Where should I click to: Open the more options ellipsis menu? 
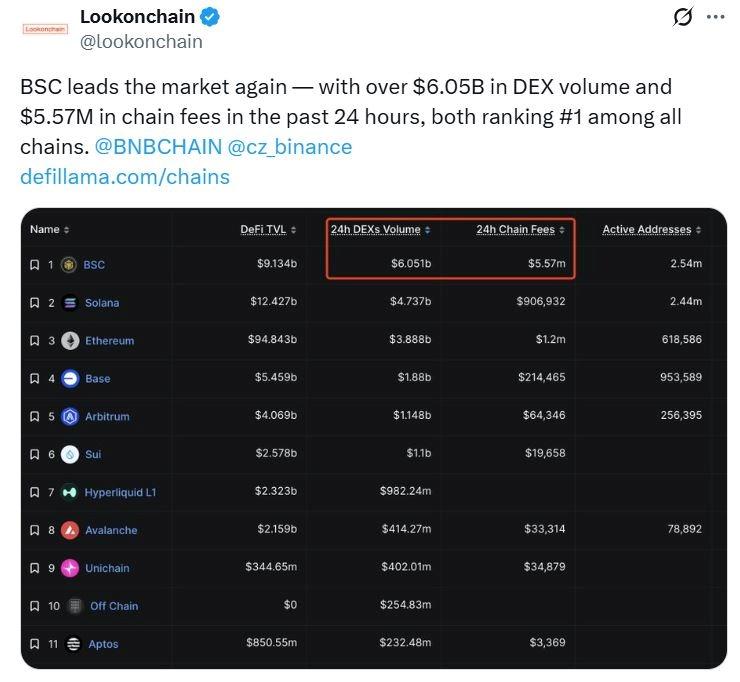[x=715, y=17]
